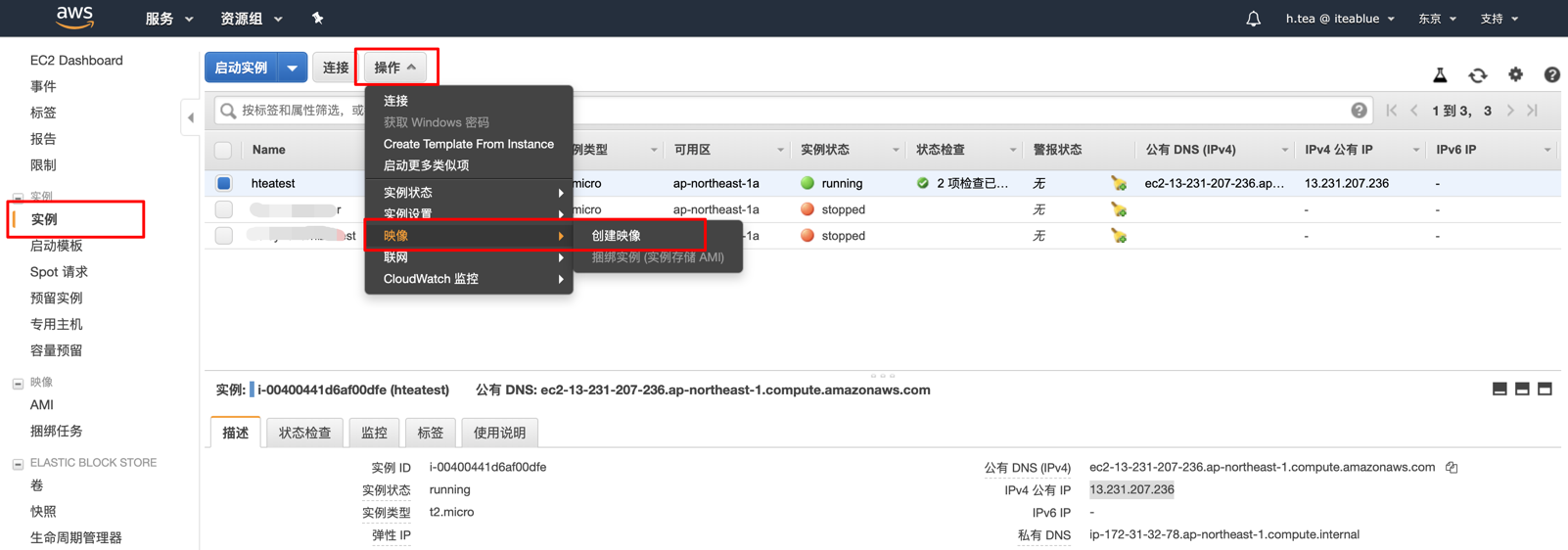
Task: Open the experiments flask icon
Action: tap(1440, 75)
